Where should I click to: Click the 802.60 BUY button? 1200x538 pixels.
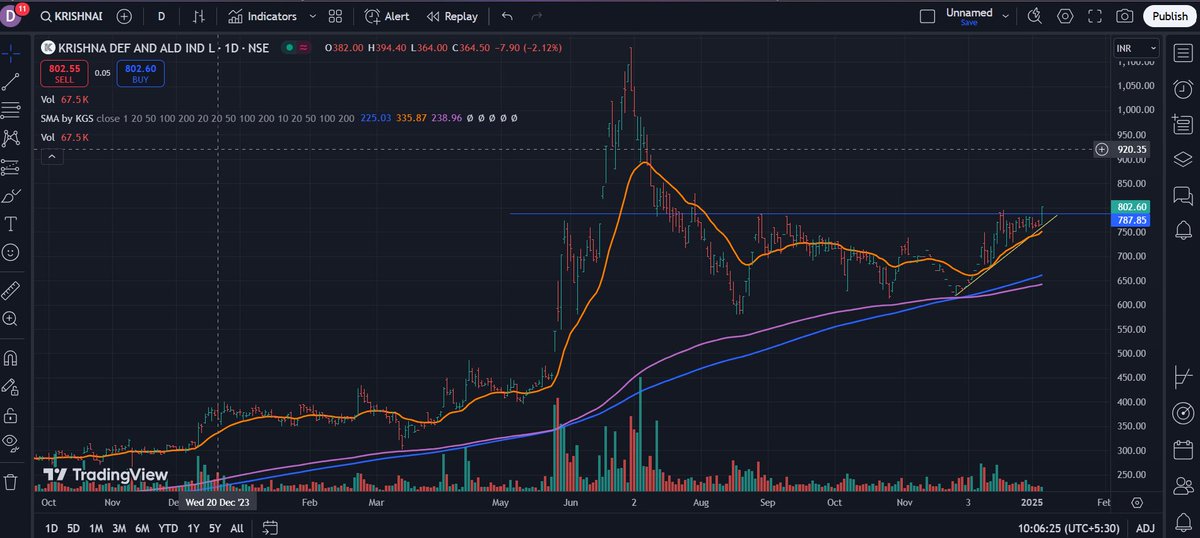point(139,72)
